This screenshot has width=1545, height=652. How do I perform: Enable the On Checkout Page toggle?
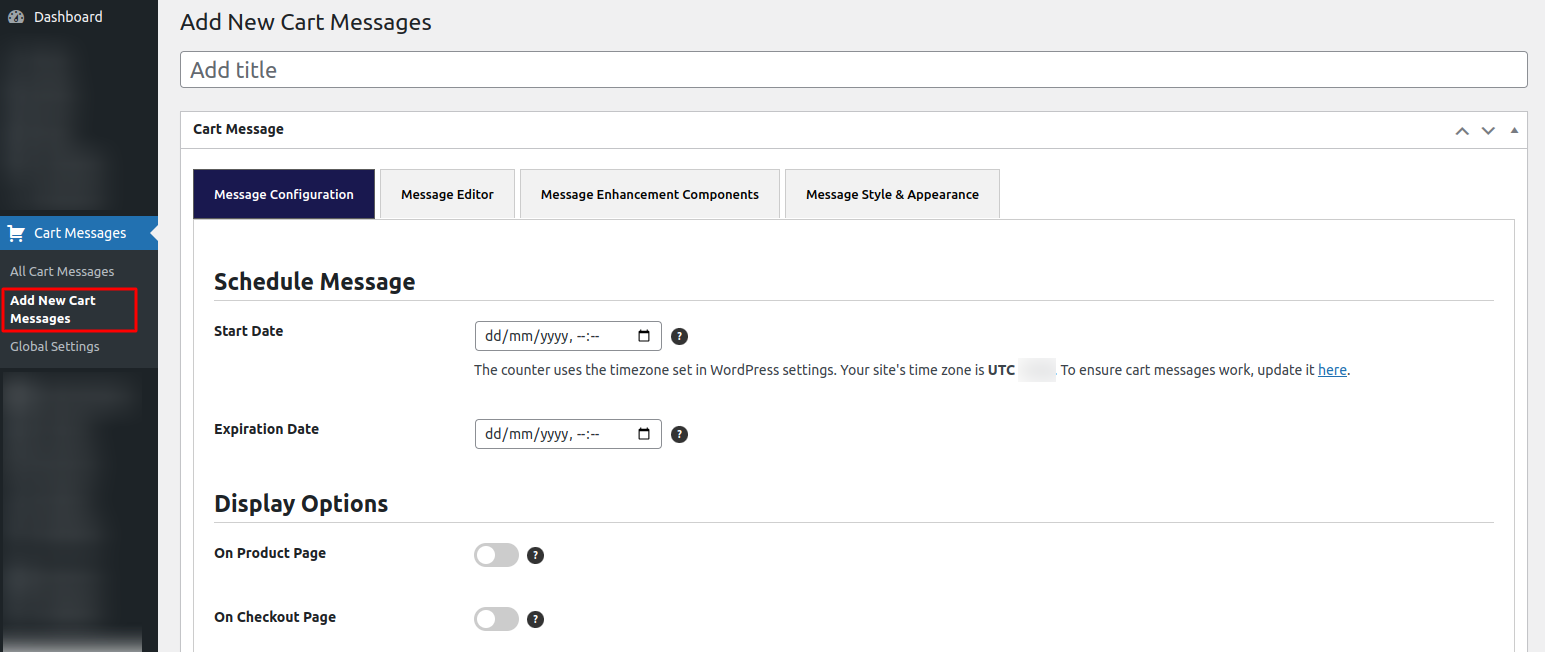pos(496,619)
